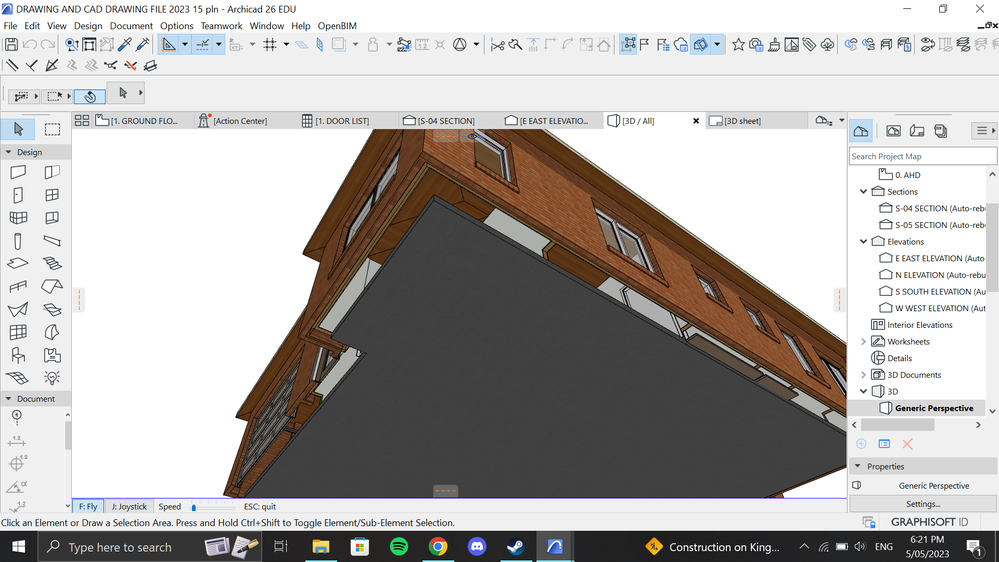This screenshot has width=999, height=562.
Task: Select the Lamp tool
Action: tap(52, 378)
